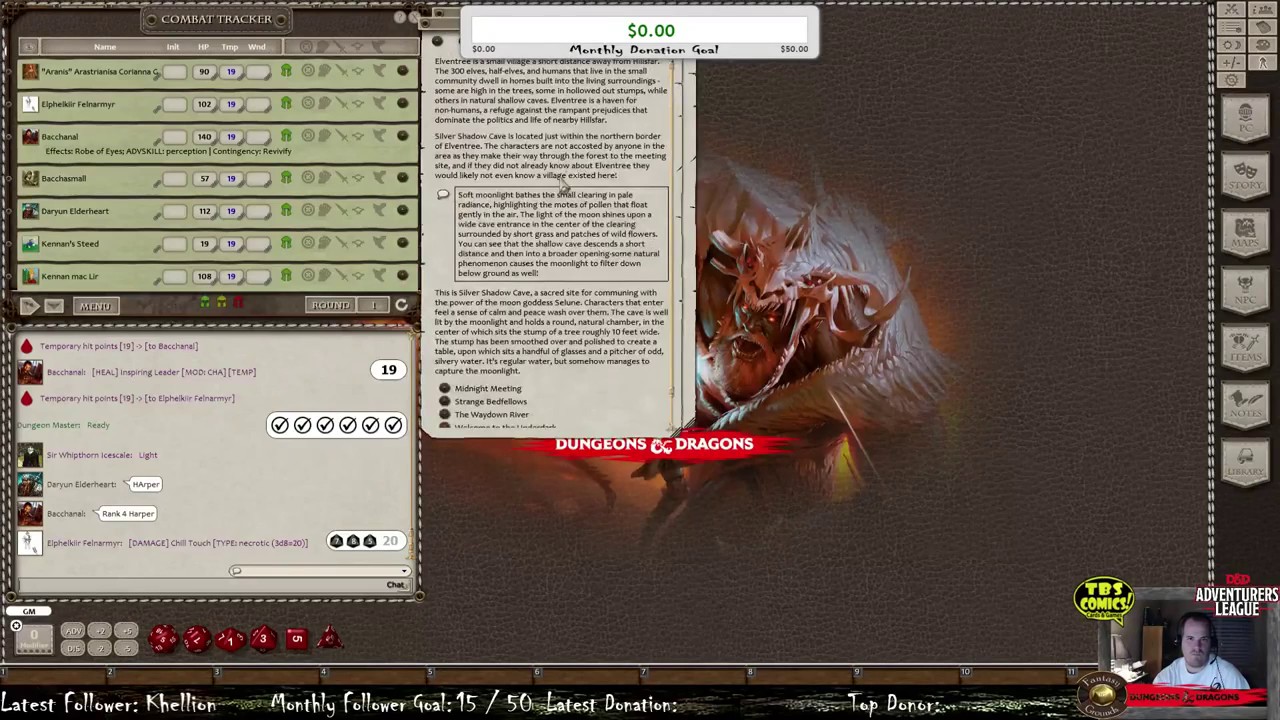Open the Maps sidebar button
This screenshot has width=1280, height=720.
coord(1245,233)
